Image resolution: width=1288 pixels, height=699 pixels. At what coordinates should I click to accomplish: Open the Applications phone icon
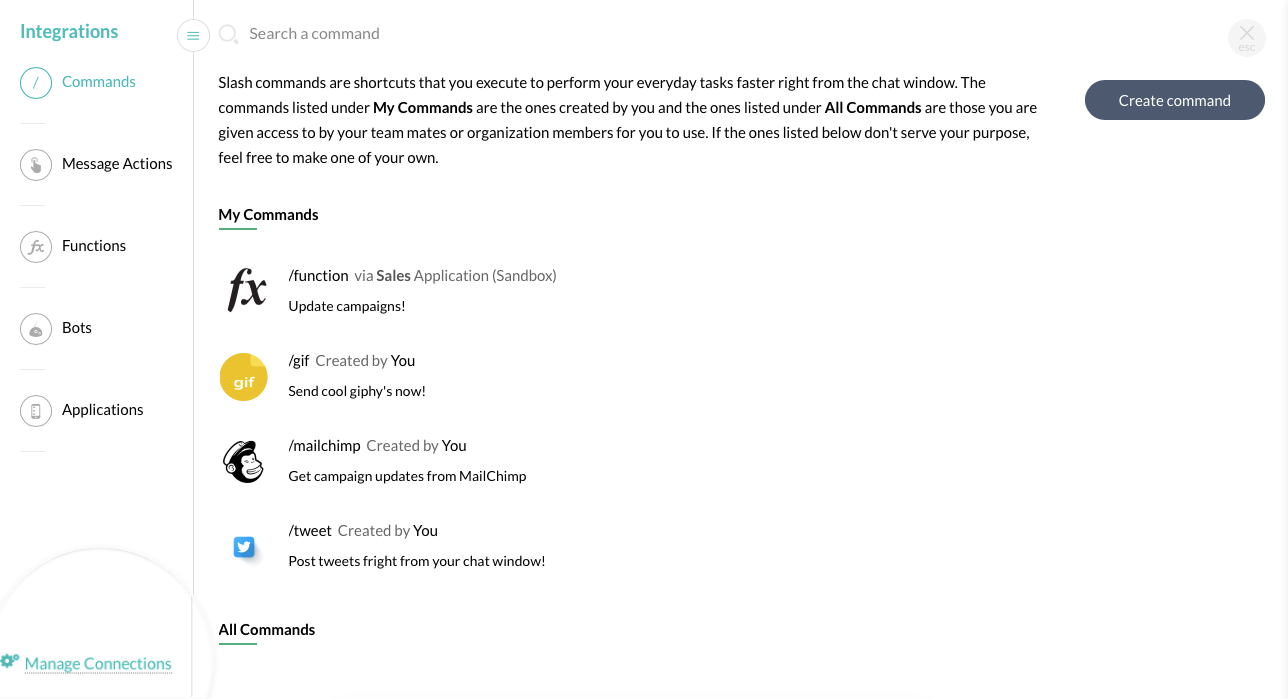pyautogui.click(x=36, y=410)
